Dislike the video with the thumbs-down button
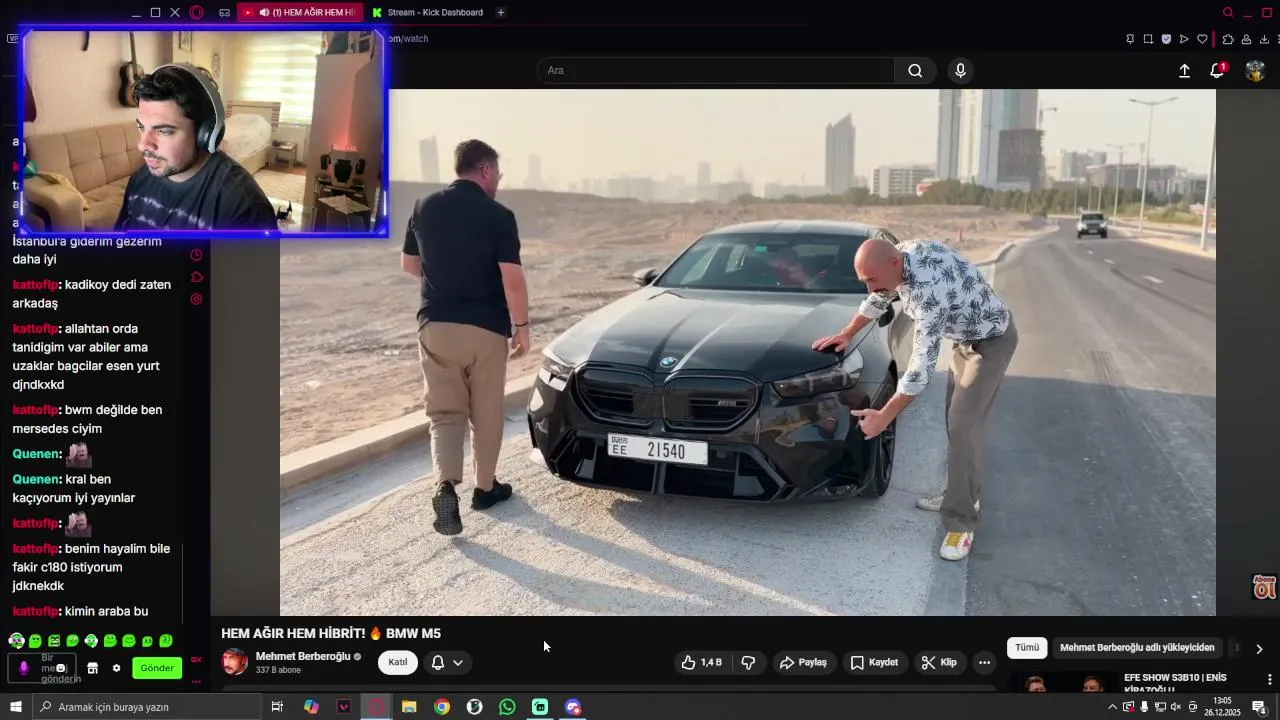The image size is (1280, 720). (748, 662)
